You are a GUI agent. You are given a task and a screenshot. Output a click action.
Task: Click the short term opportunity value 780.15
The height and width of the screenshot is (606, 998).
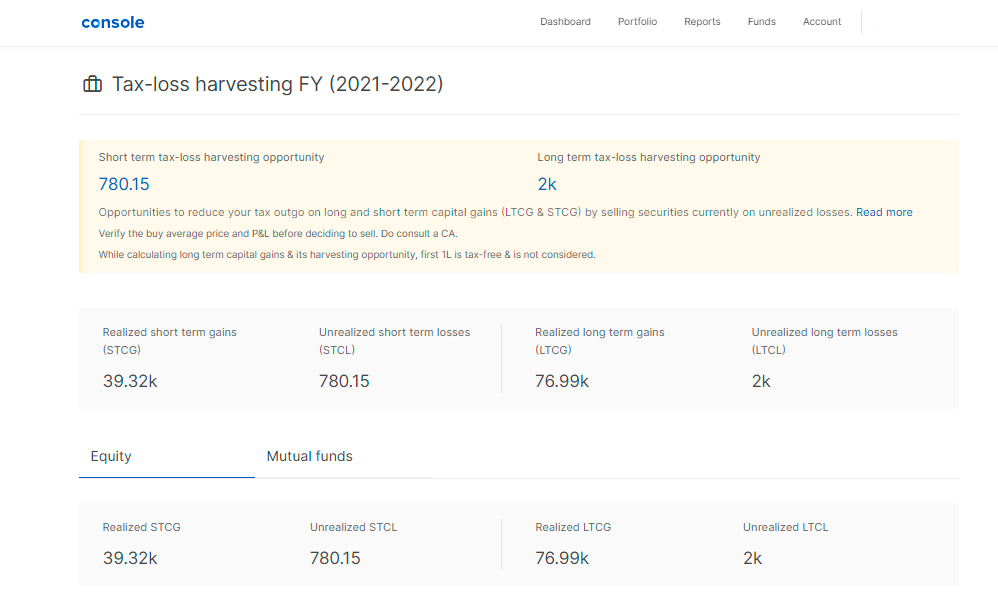tap(124, 184)
